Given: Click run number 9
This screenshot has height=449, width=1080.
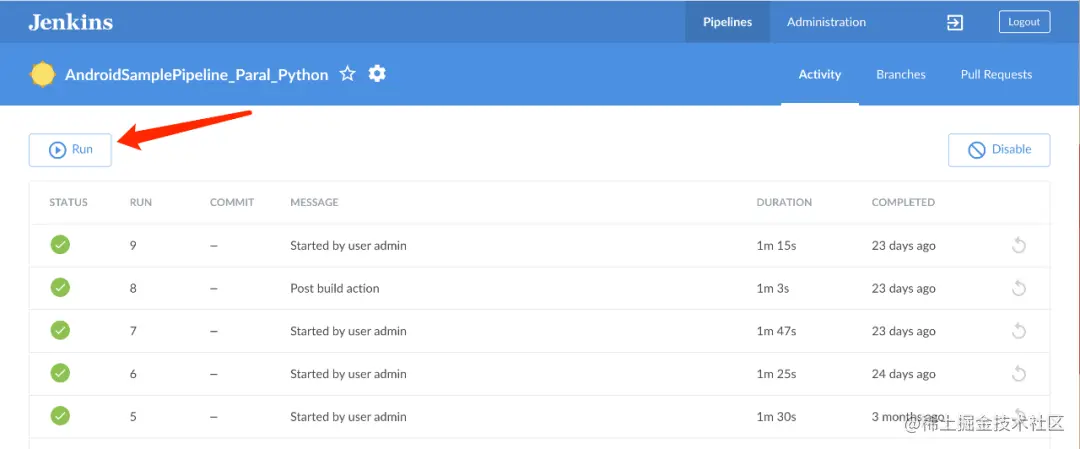Looking at the screenshot, I should (x=133, y=246).
